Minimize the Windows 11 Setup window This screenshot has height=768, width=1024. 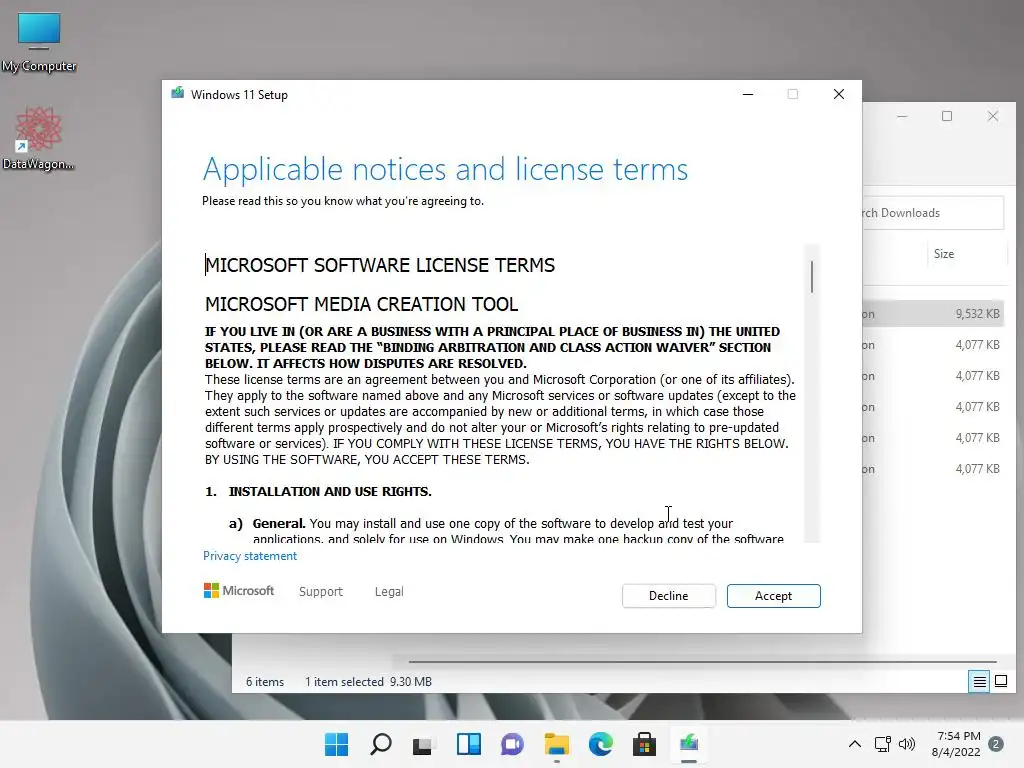pos(748,94)
